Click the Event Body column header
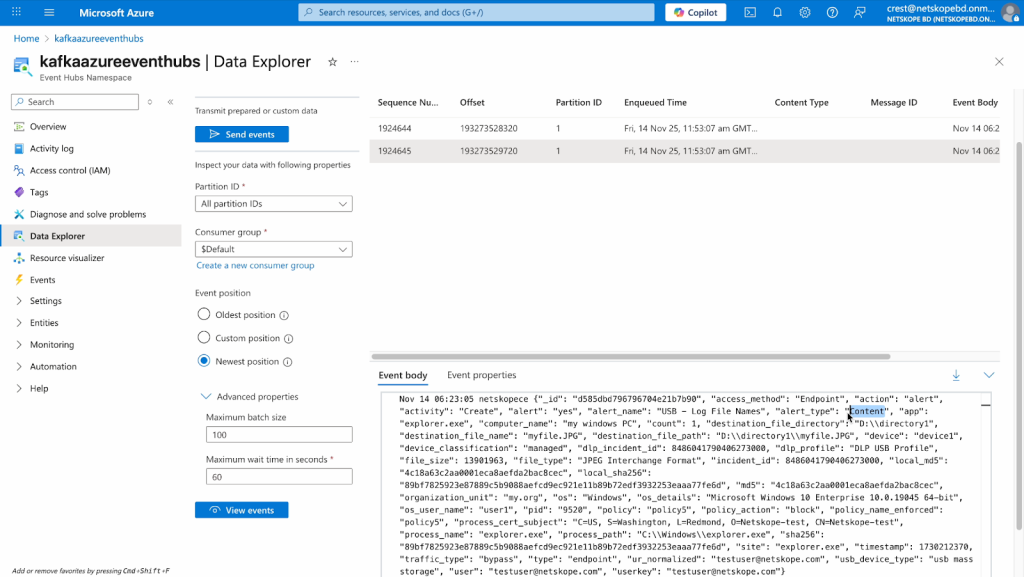1024x577 pixels. 975,102
